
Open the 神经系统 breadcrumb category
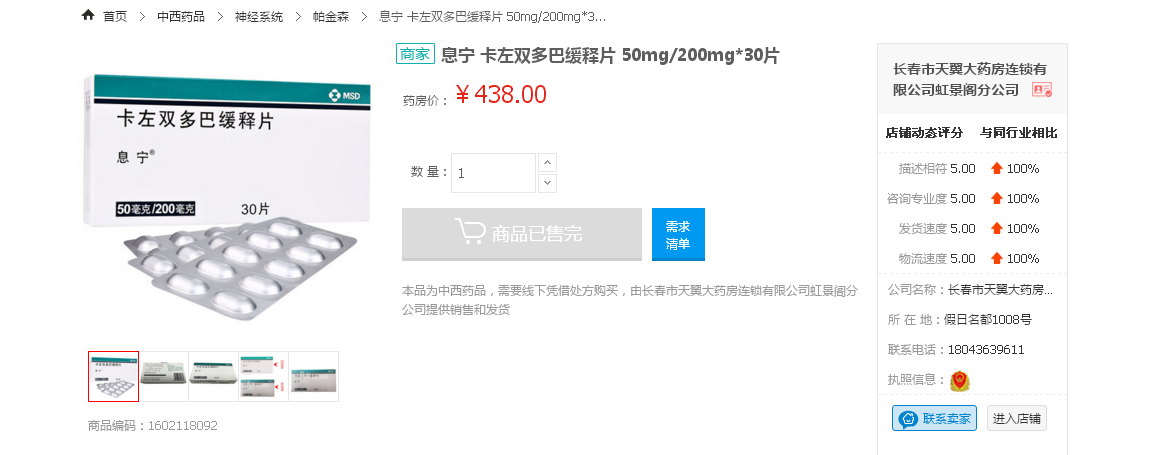[x=259, y=17]
